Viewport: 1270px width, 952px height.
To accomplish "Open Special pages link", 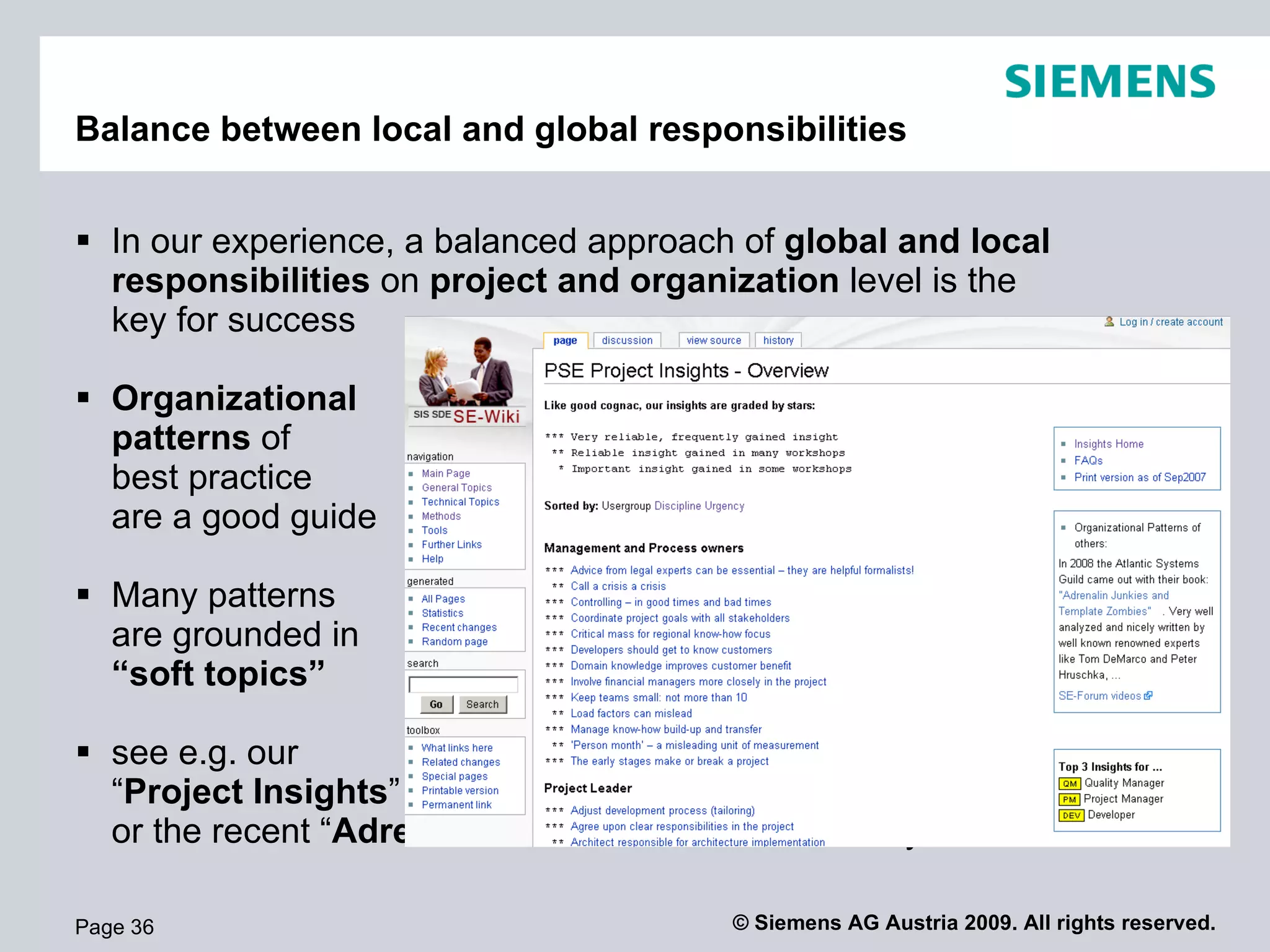I will (x=455, y=777).
